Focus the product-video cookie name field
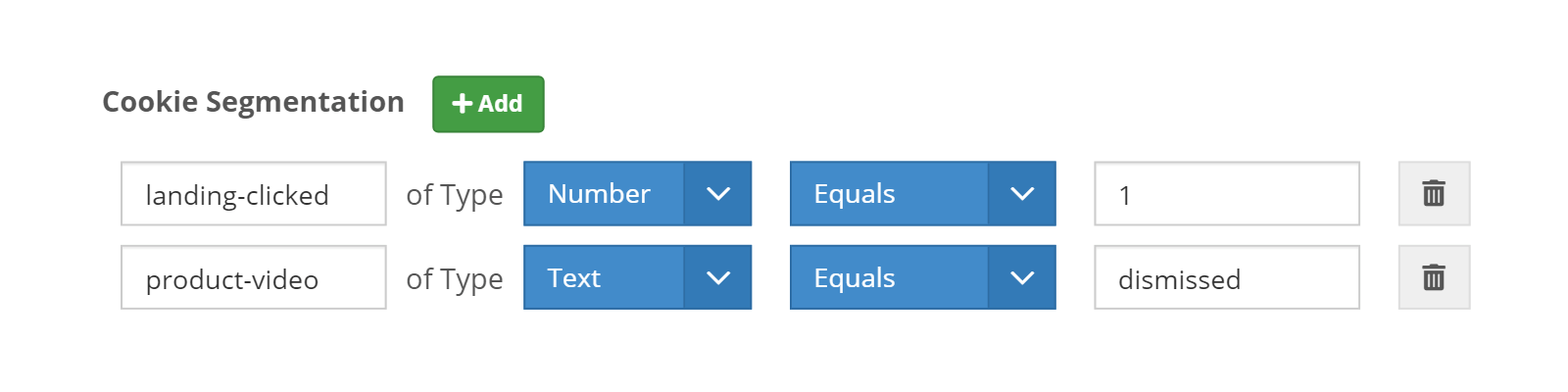This screenshot has width=1568, height=392. tap(254, 277)
